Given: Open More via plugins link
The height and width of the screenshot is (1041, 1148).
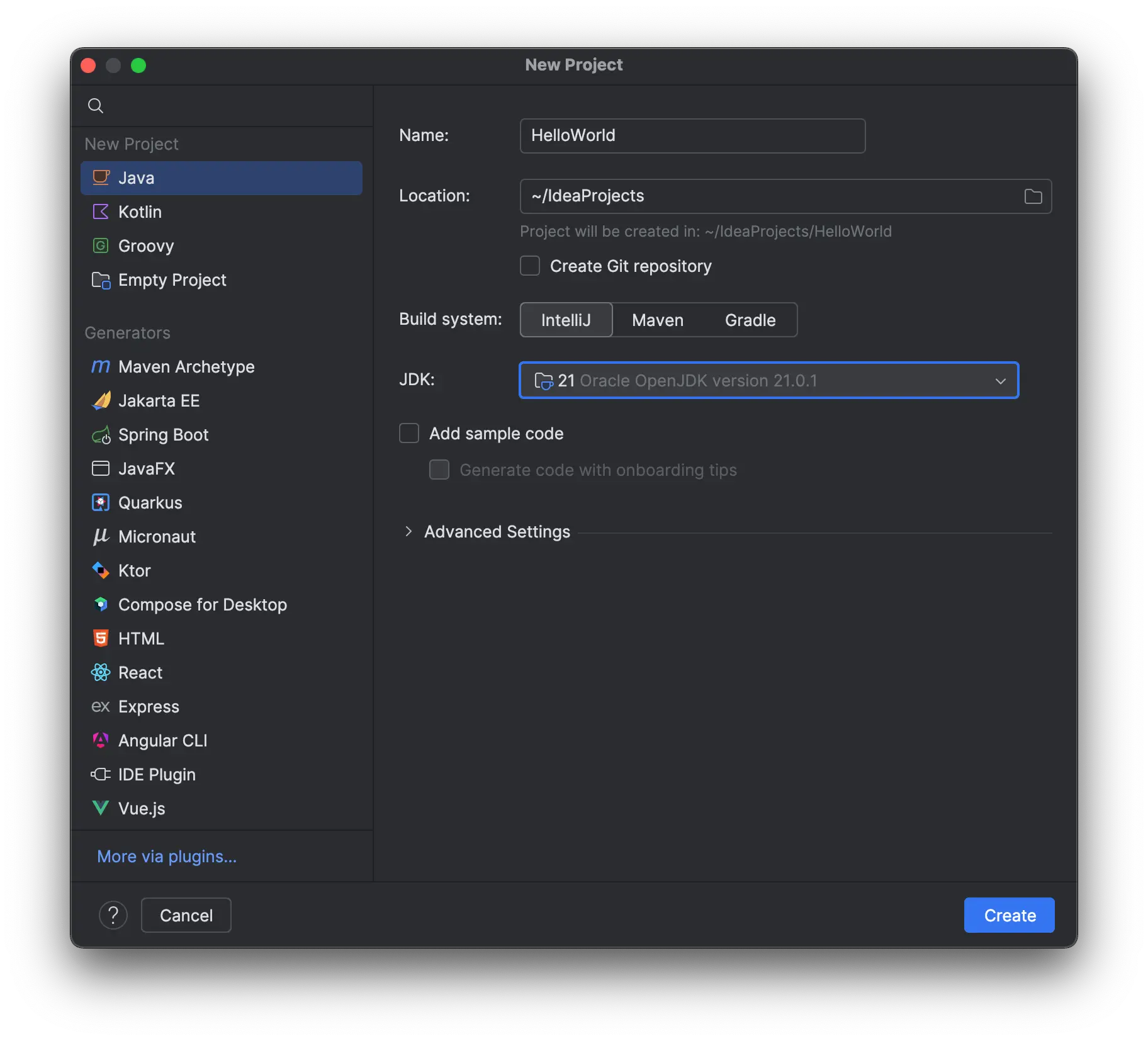Looking at the screenshot, I should tap(166, 857).
